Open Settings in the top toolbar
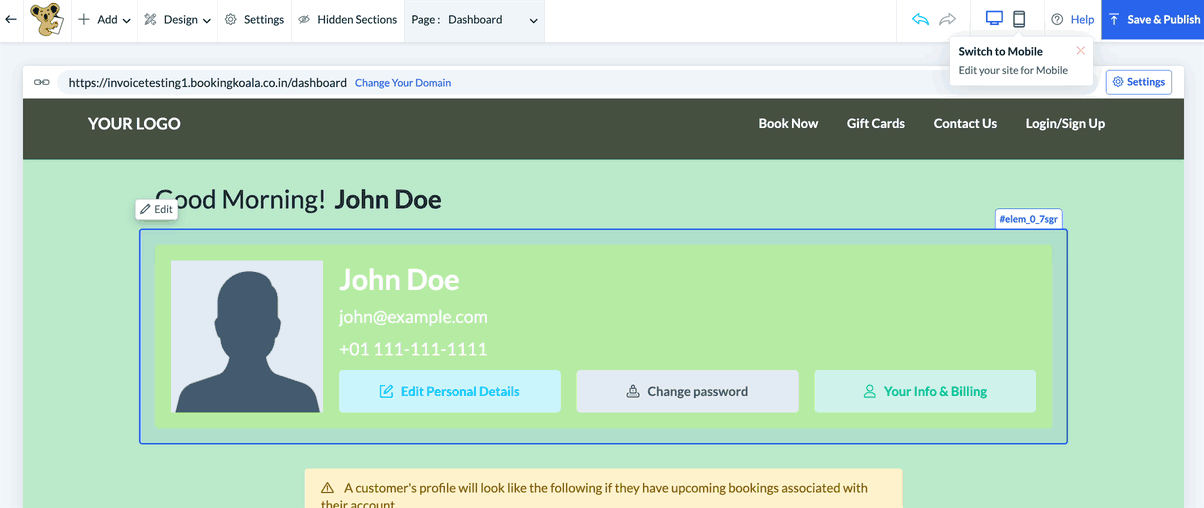Viewport: 1204px width, 508px height. coord(254,20)
